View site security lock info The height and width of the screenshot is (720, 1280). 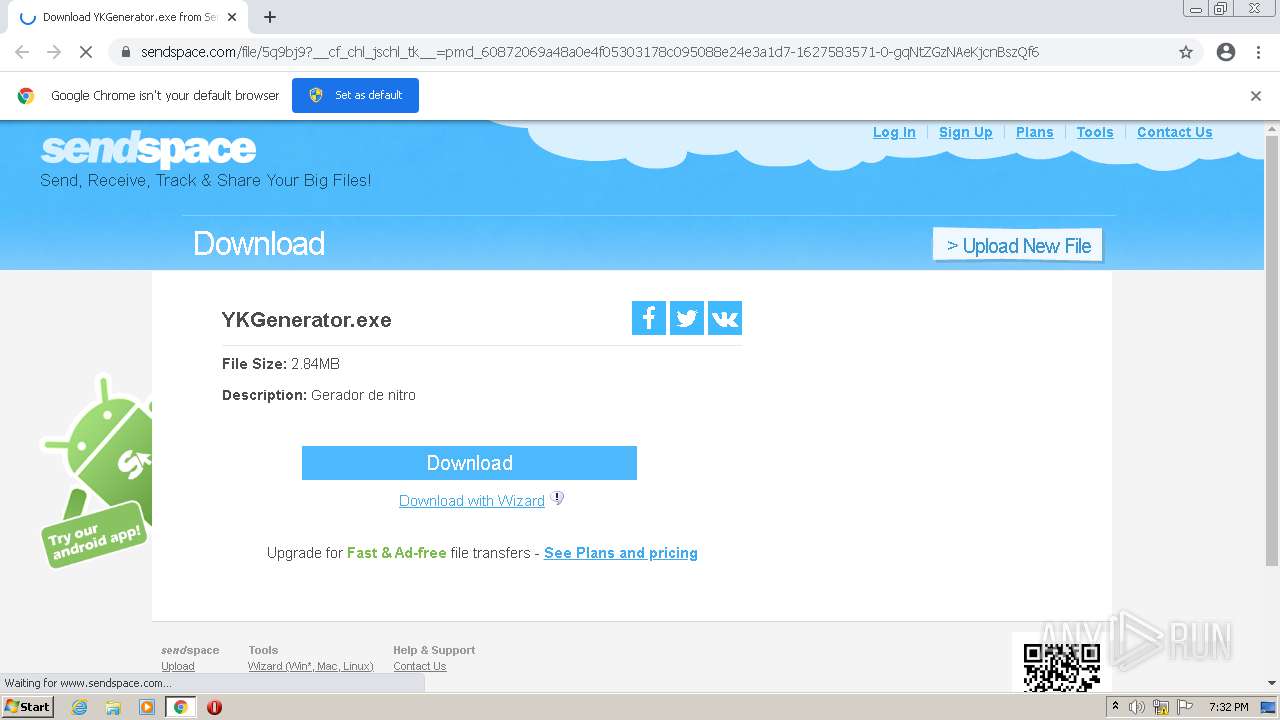point(125,52)
